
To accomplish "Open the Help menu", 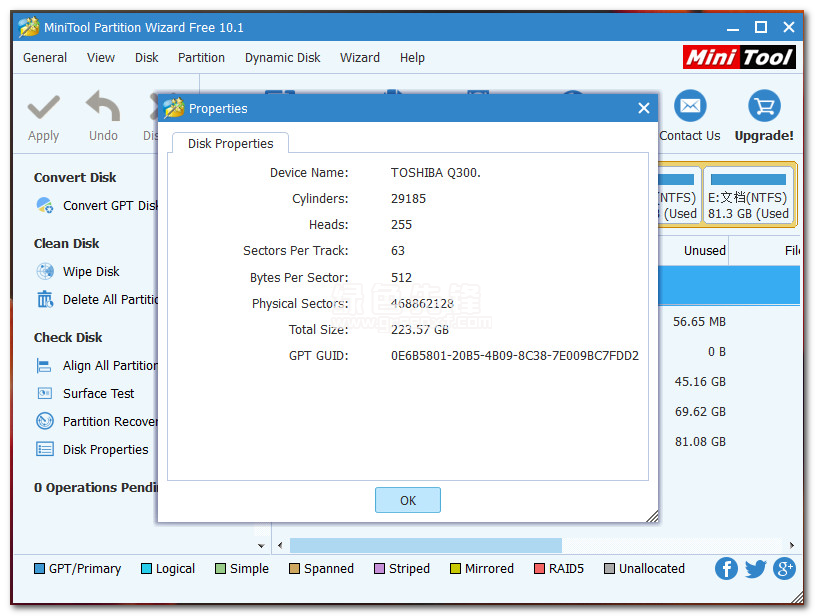I will coord(412,58).
